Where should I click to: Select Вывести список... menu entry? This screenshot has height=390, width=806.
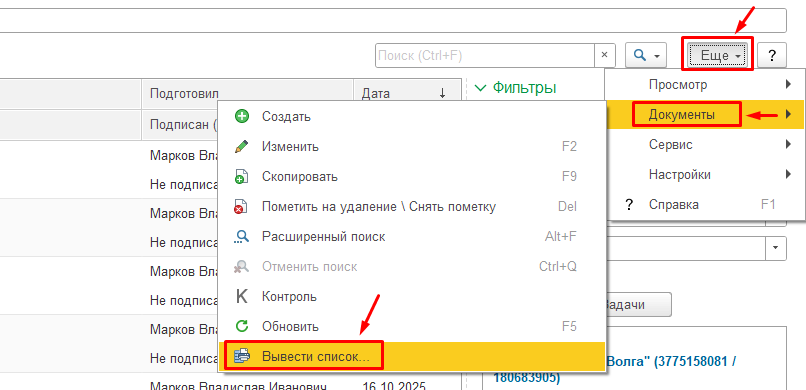pyautogui.click(x=413, y=356)
